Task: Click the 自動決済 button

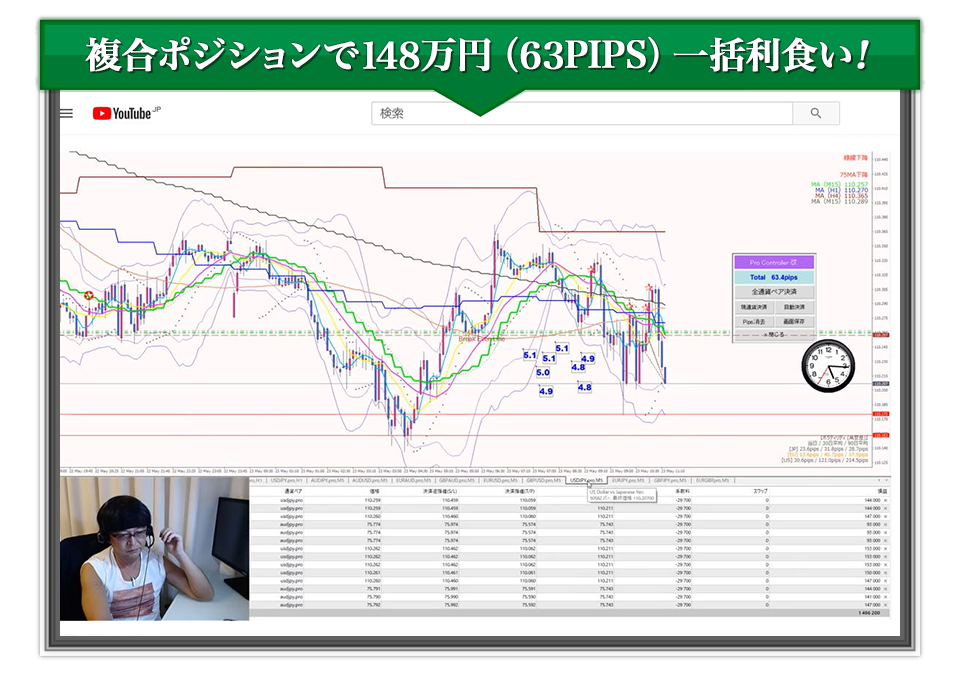Action: pyautogui.click(x=794, y=307)
